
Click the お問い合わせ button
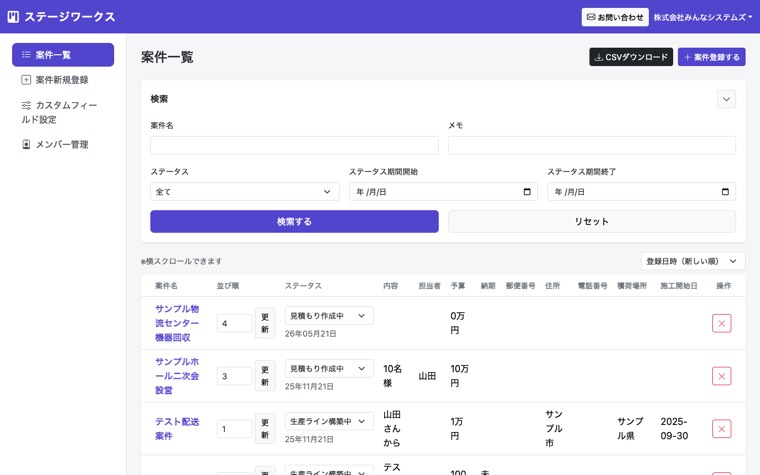click(615, 17)
